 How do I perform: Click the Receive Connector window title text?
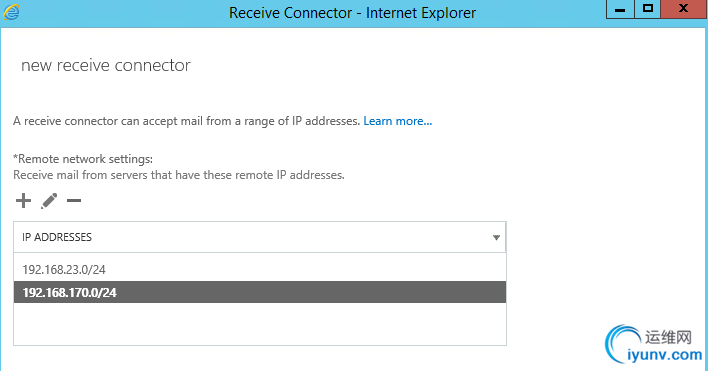pyautogui.click(x=352, y=13)
